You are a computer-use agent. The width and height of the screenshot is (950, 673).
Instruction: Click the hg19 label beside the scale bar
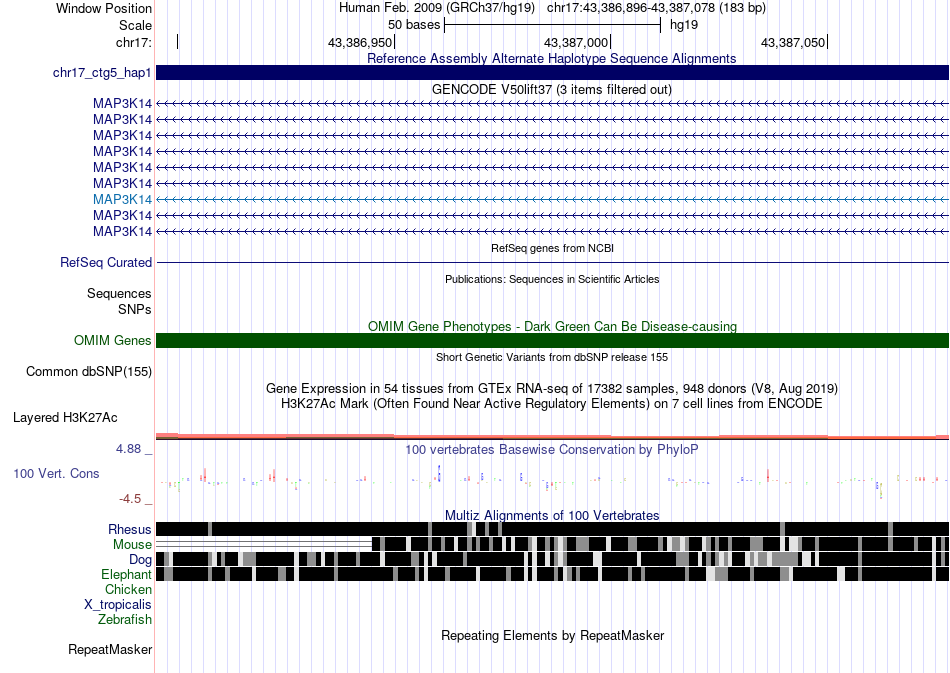click(683, 25)
